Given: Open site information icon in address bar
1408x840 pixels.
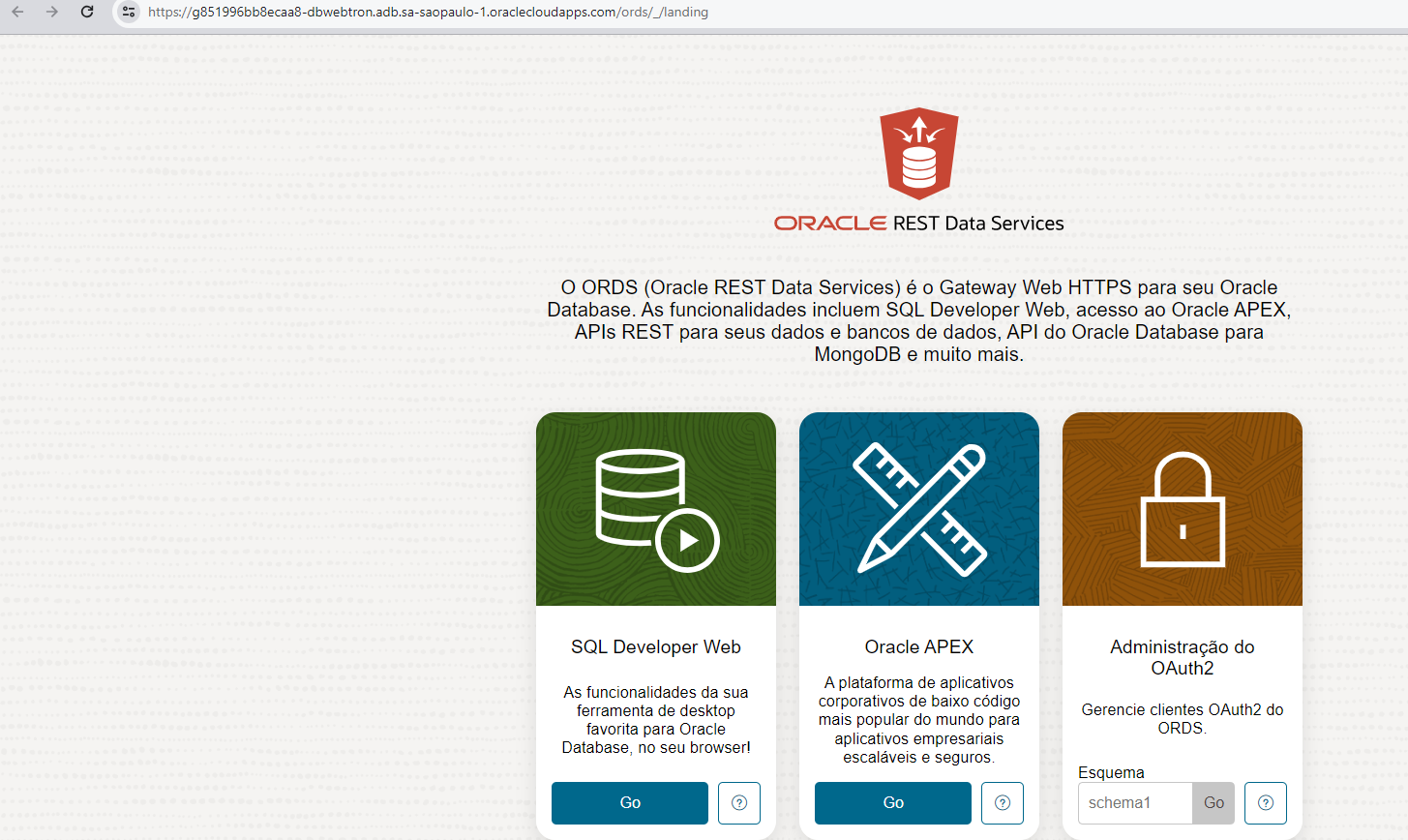Looking at the screenshot, I should [x=129, y=12].
